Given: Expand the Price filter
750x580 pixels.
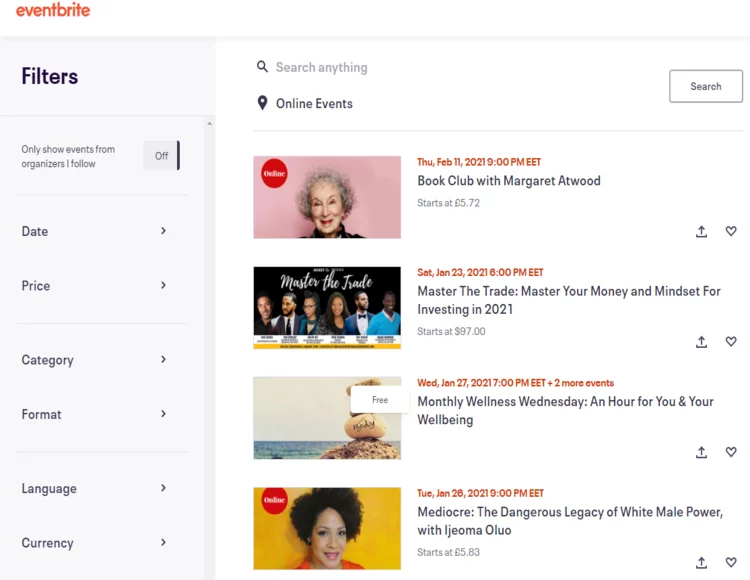Looking at the screenshot, I should click(x=96, y=285).
